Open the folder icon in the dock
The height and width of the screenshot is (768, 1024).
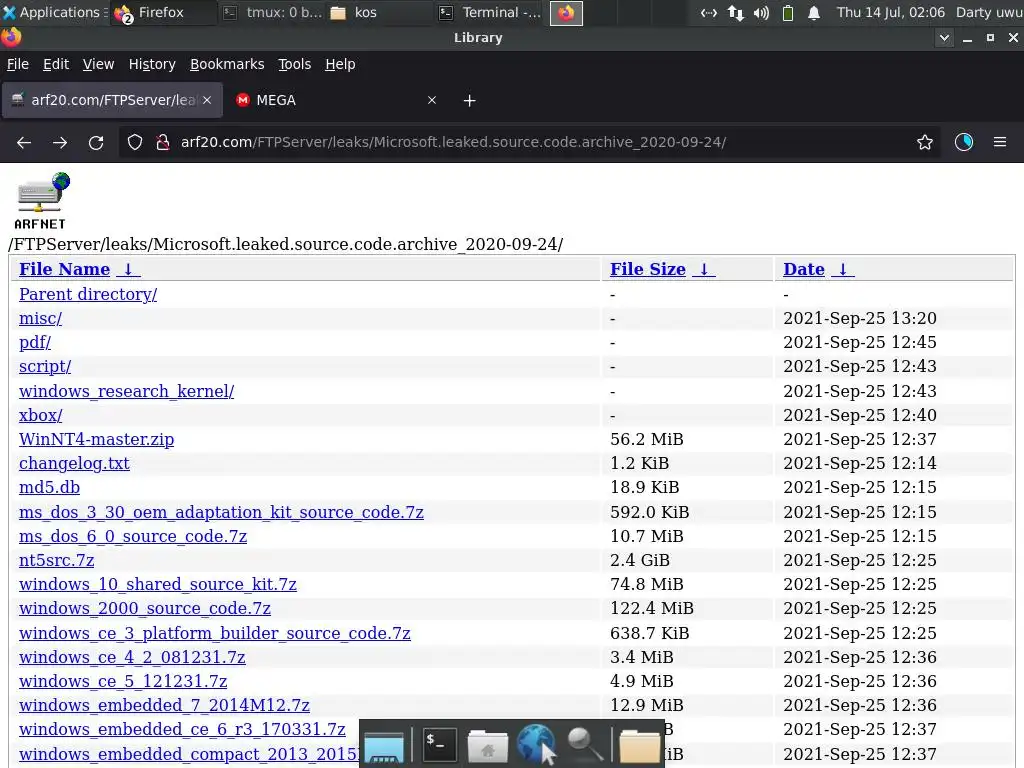[x=639, y=745]
